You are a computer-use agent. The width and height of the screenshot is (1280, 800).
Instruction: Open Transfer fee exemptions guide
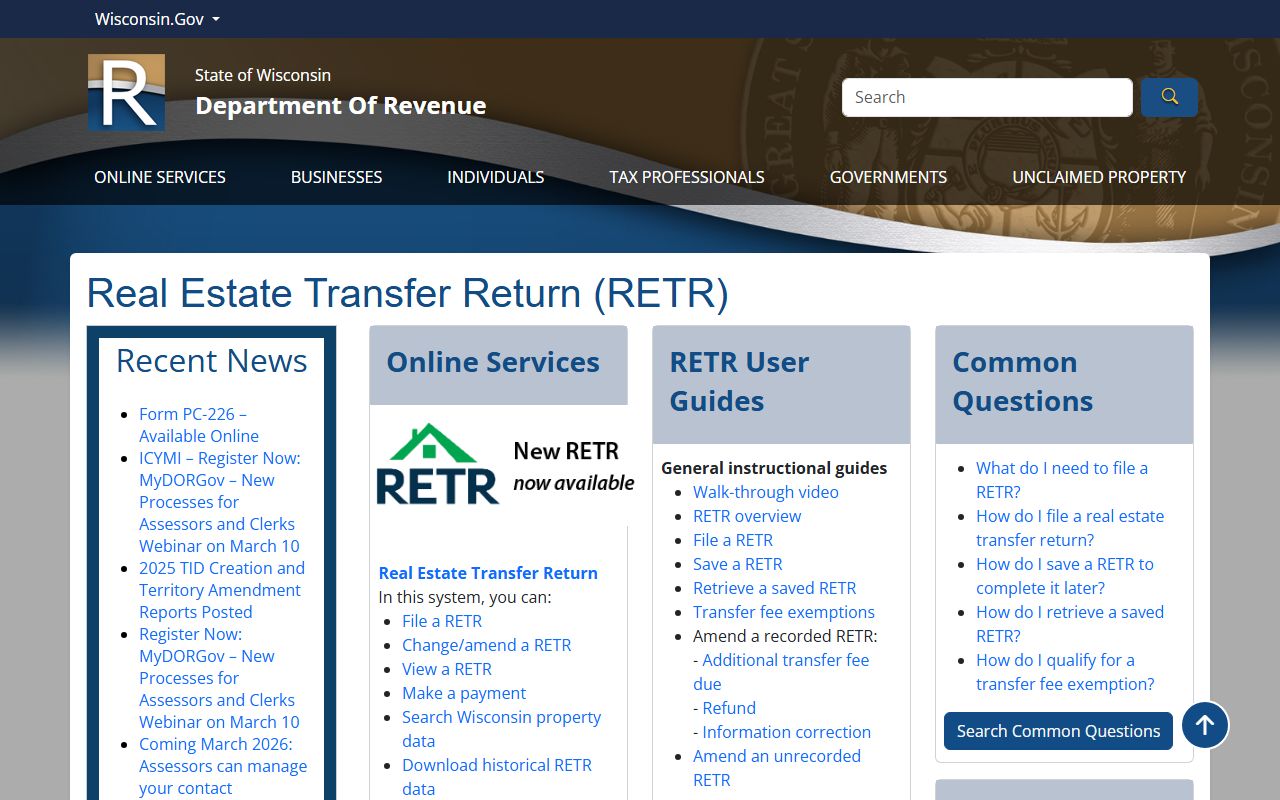784,612
